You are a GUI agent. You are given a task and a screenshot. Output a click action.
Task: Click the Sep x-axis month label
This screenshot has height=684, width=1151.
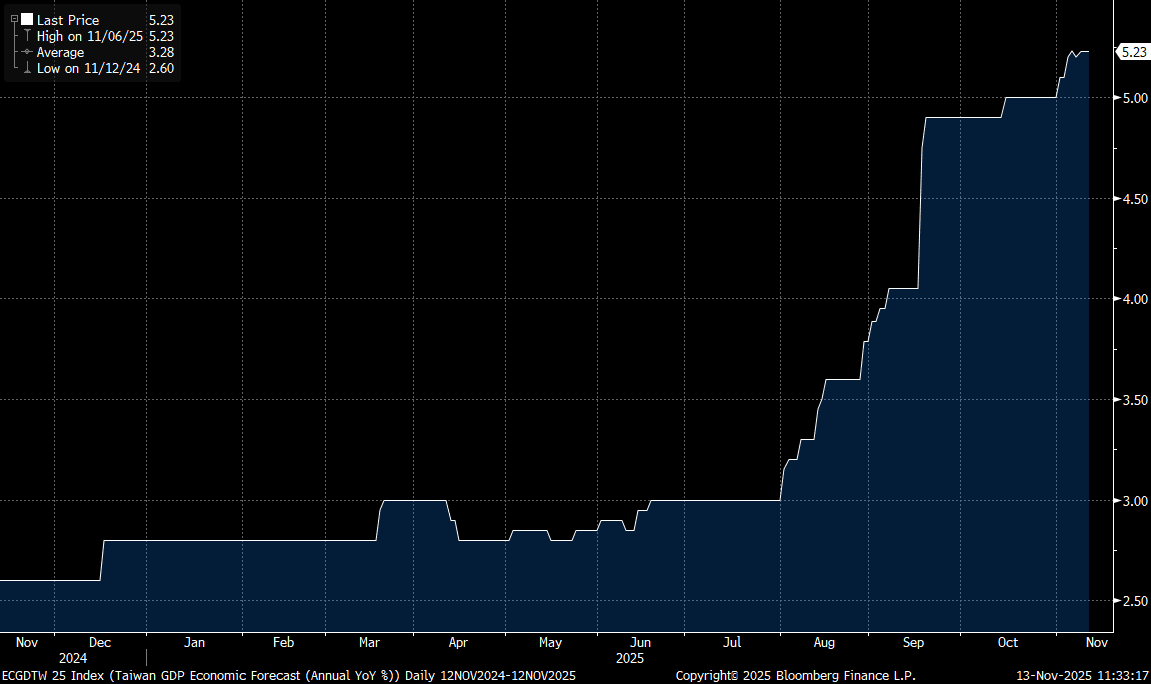(913, 643)
